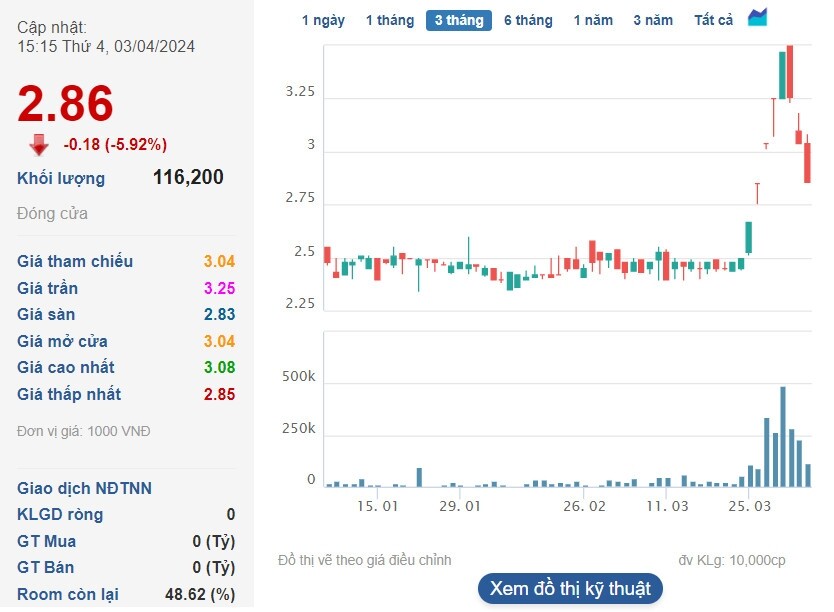
Task: Click the area chart type icon
Action: click(757, 18)
